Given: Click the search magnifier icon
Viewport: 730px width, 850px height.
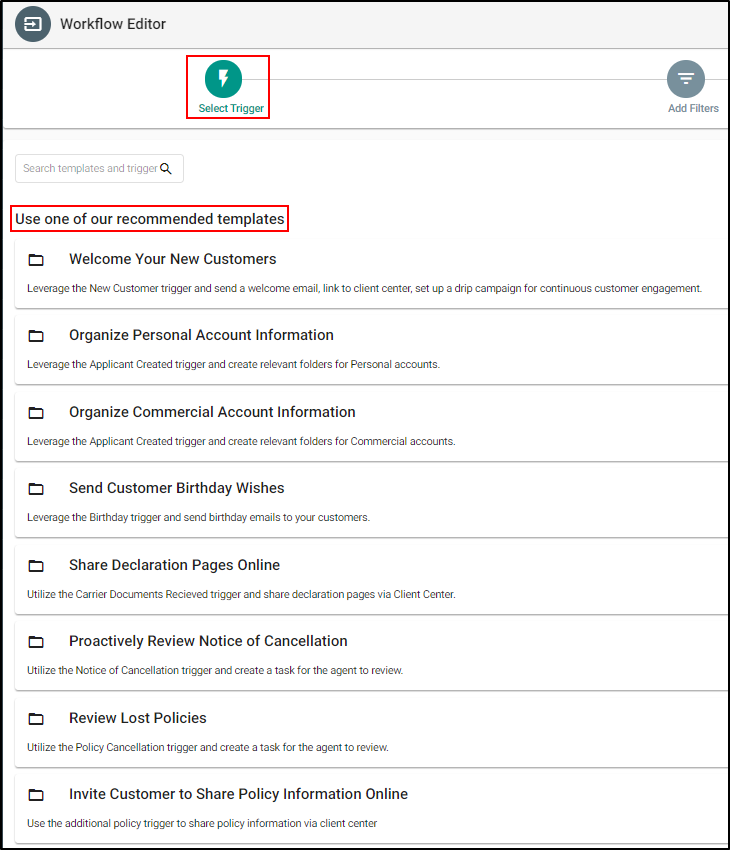Looking at the screenshot, I should pyautogui.click(x=166, y=169).
